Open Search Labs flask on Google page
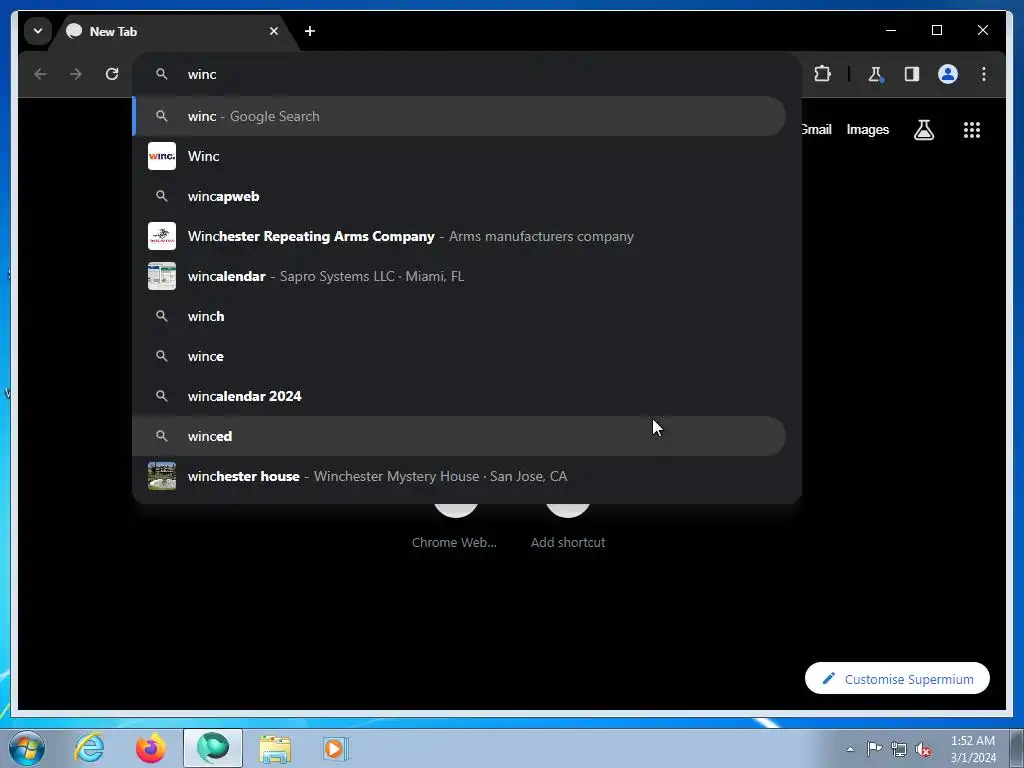The height and width of the screenshot is (768, 1024). point(923,130)
